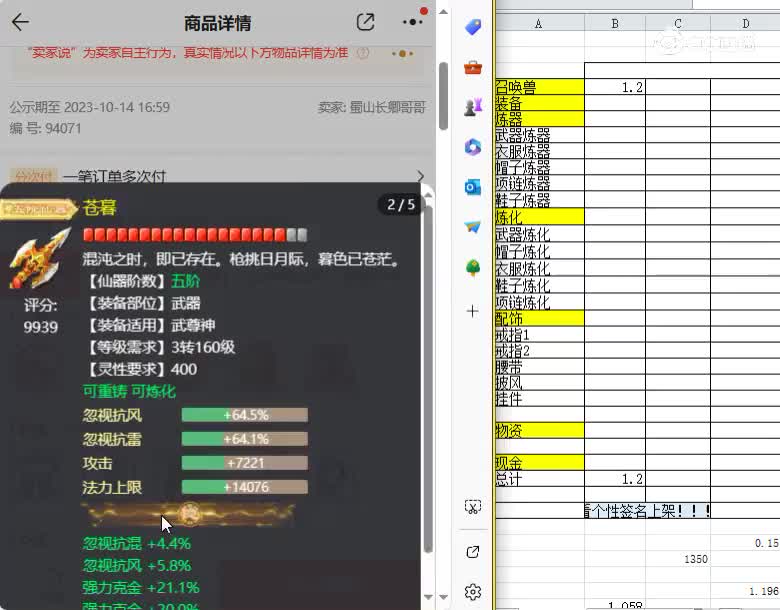This screenshot has width=780, height=610.
Task: Select column C header in spreadsheet
Action: point(678,23)
